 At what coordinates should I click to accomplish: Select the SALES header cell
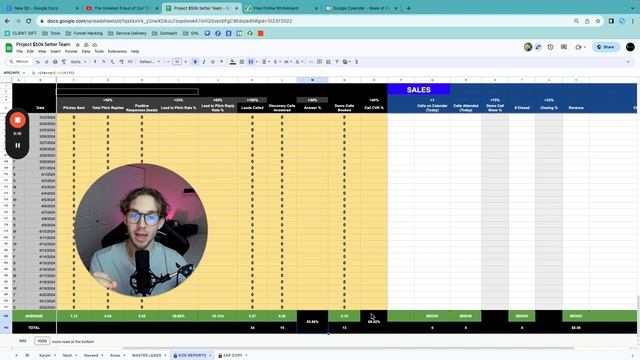tap(418, 89)
